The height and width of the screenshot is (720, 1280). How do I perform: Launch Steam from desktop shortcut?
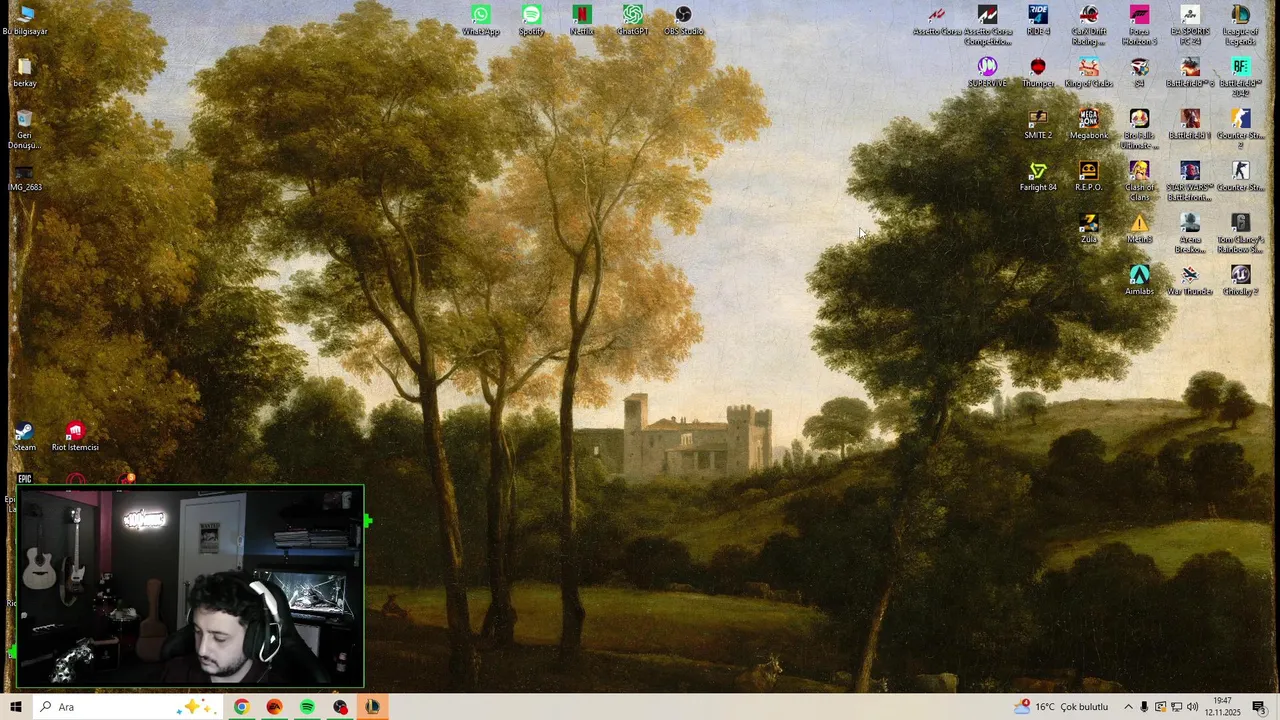tap(25, 436)
